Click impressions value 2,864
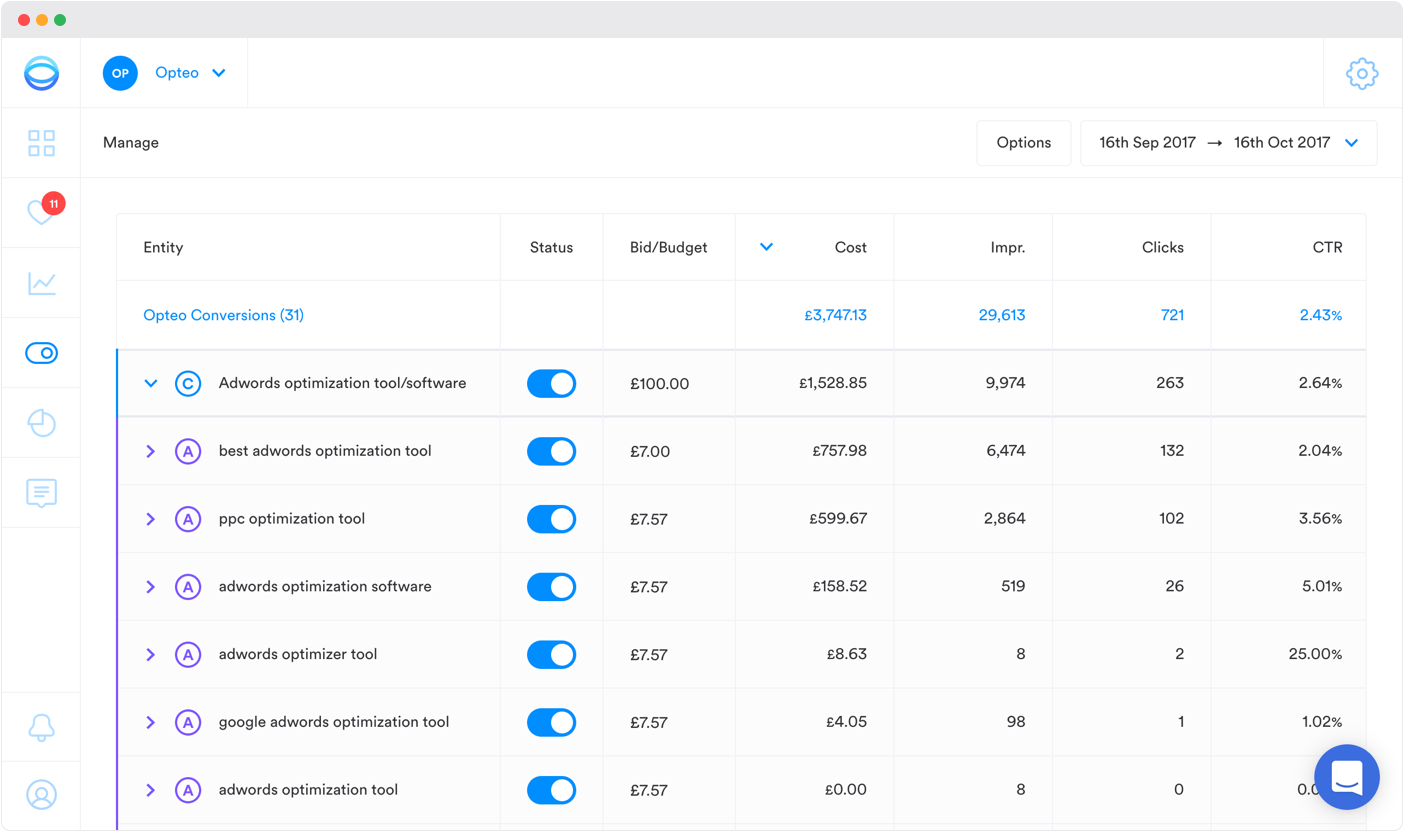Screen dimensions: 1404x832 pyautogui.click(x=1005, y=519)
